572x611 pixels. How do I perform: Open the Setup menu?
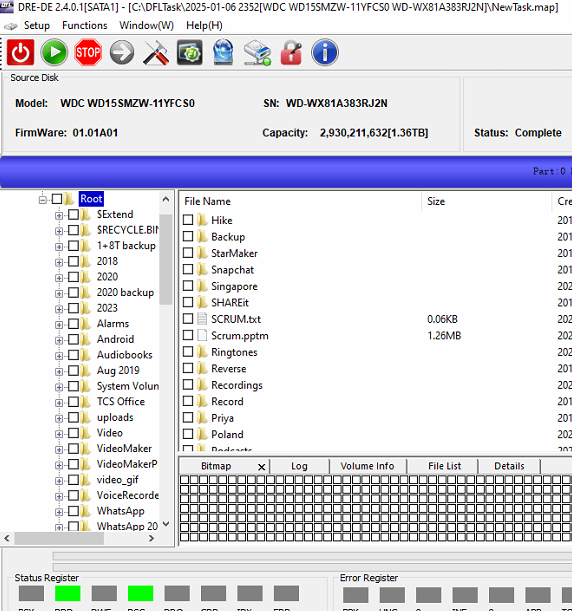tap(37, 25)
